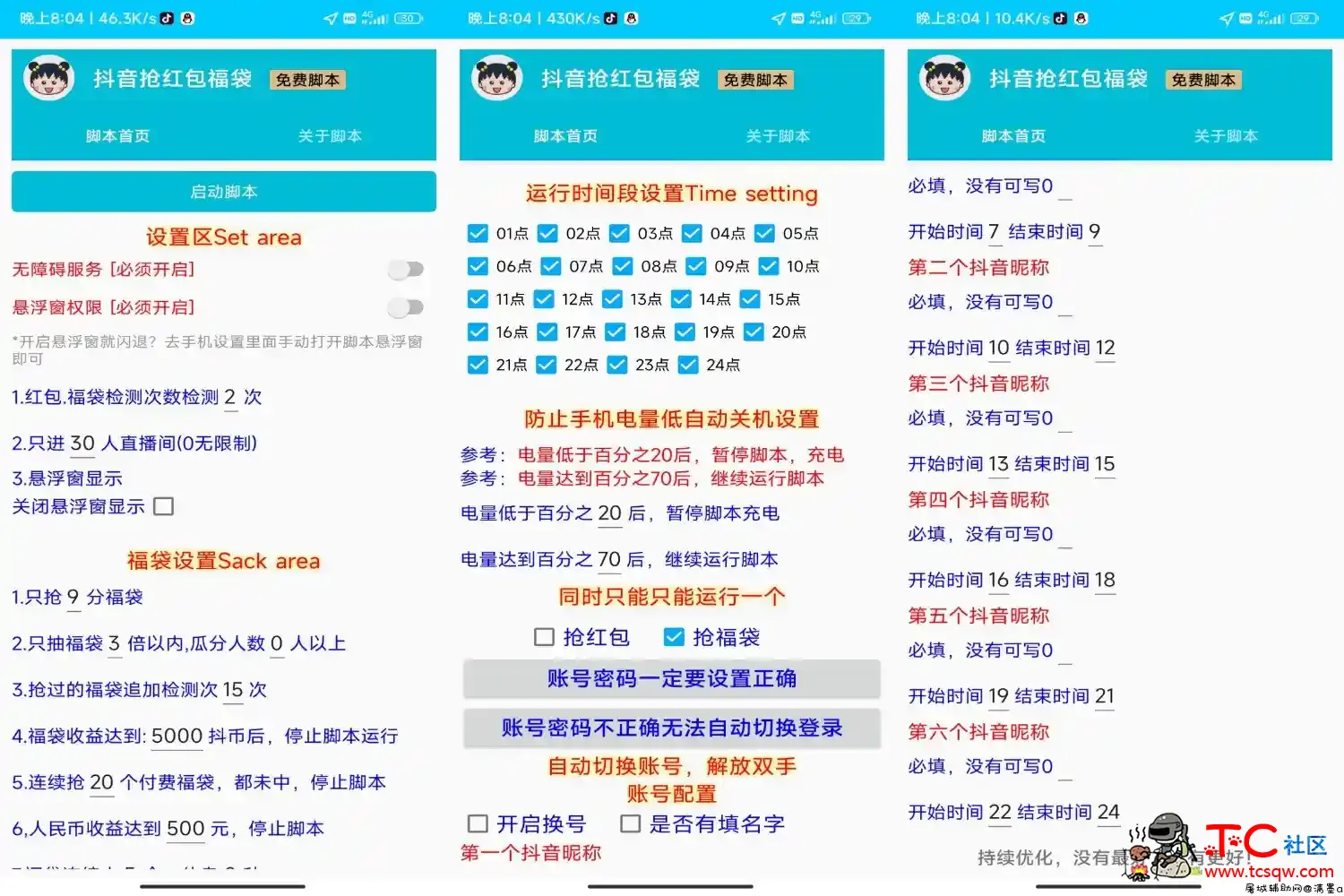Screen dimensions: 1344x896
Task: Check the 开启换号 checkbox
Action: click(x=478, y=823)
